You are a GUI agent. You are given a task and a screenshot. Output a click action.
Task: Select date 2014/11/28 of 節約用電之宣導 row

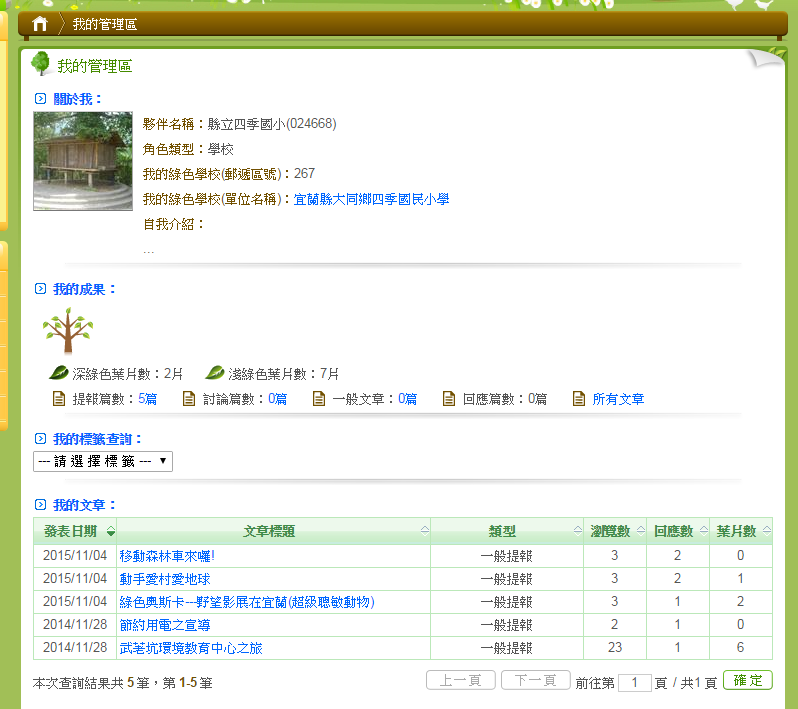75,625
